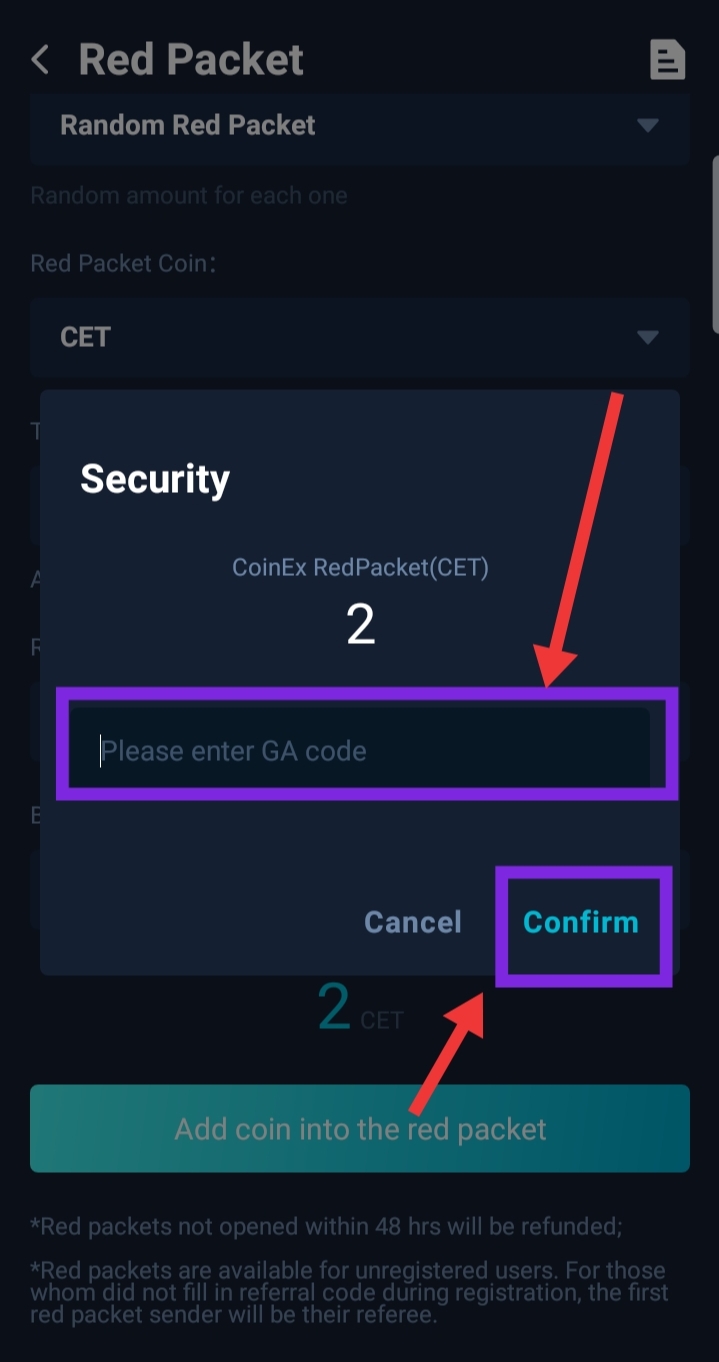Click amount 2 inside Security dialog
This screenshot has height=1362, width=719.
coord(360,625)
